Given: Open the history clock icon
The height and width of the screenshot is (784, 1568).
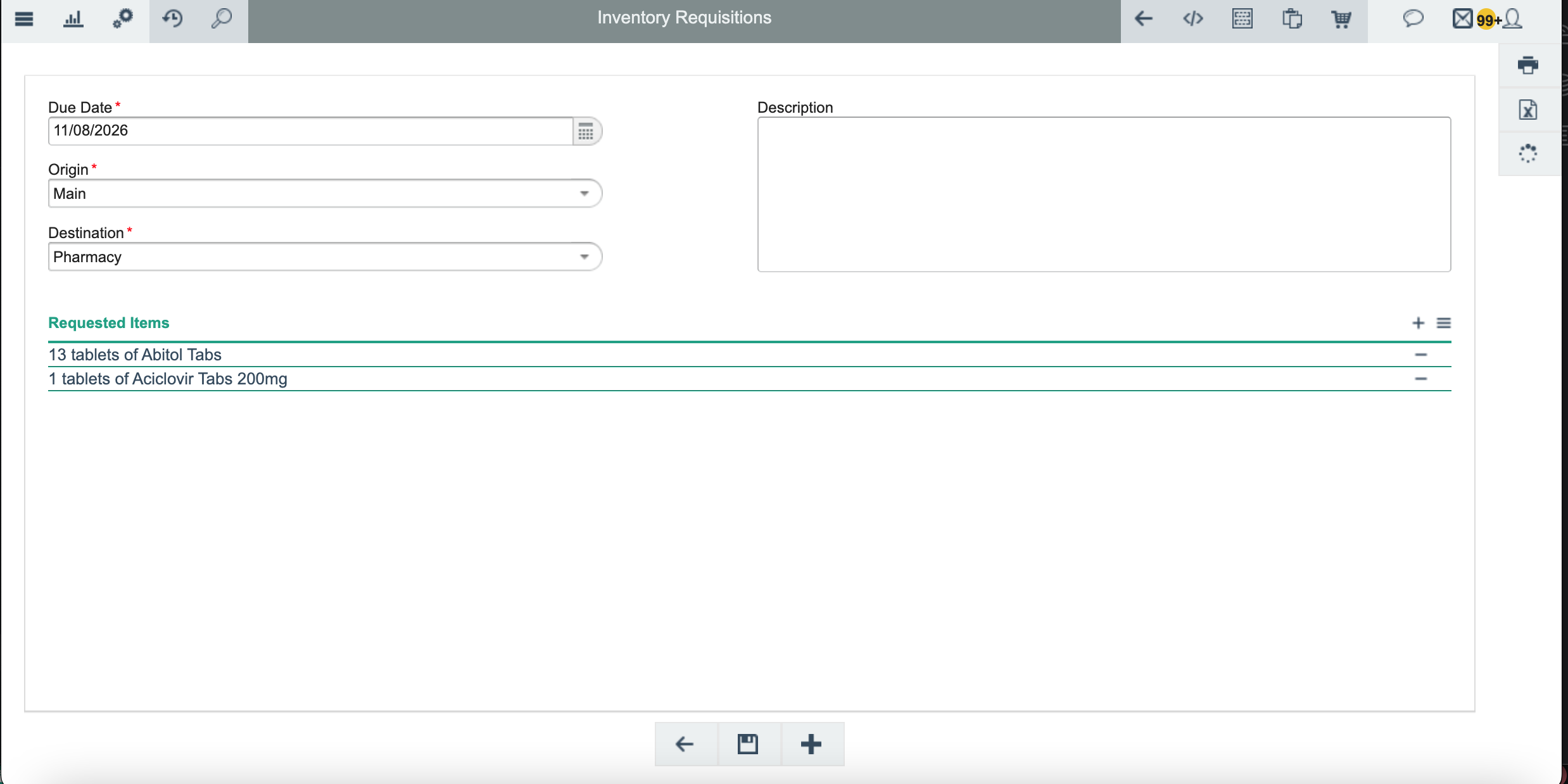Looking at the screenshot, I should click(172, 19).
